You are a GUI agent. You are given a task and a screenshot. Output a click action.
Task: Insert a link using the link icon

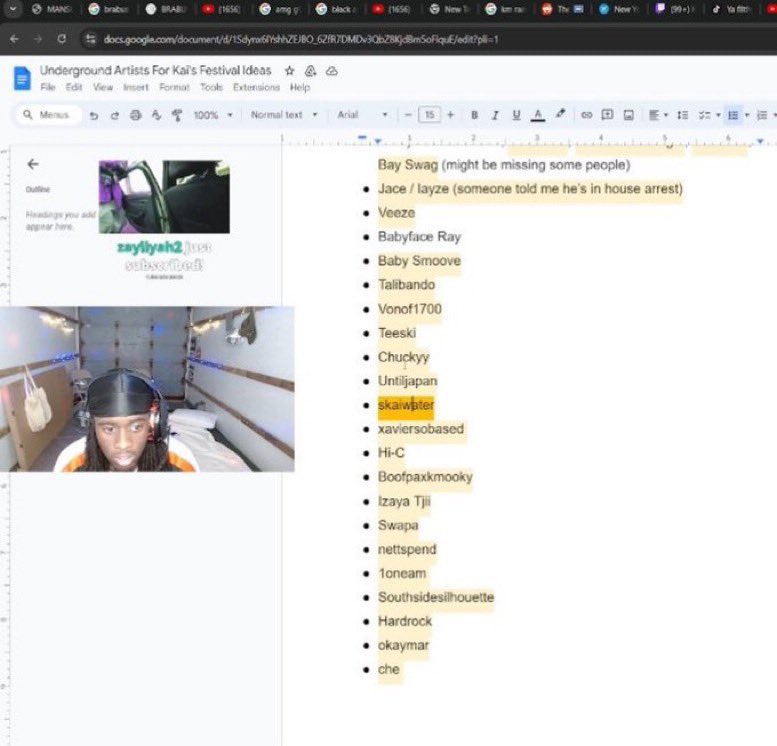[x=586, y=115]
